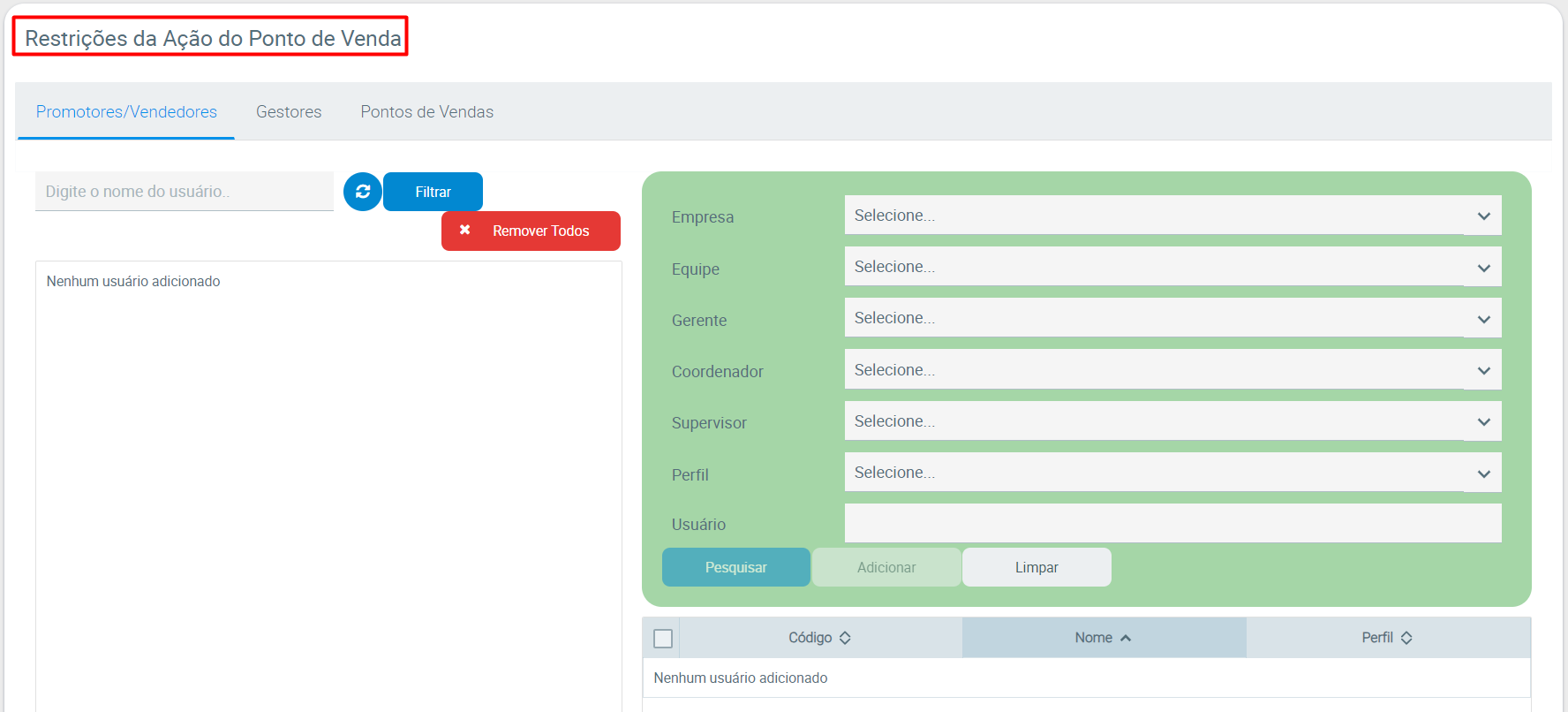The image size is (1568, 712).
Task: Click the Gerente field label
Action: [x=699, y=321]
